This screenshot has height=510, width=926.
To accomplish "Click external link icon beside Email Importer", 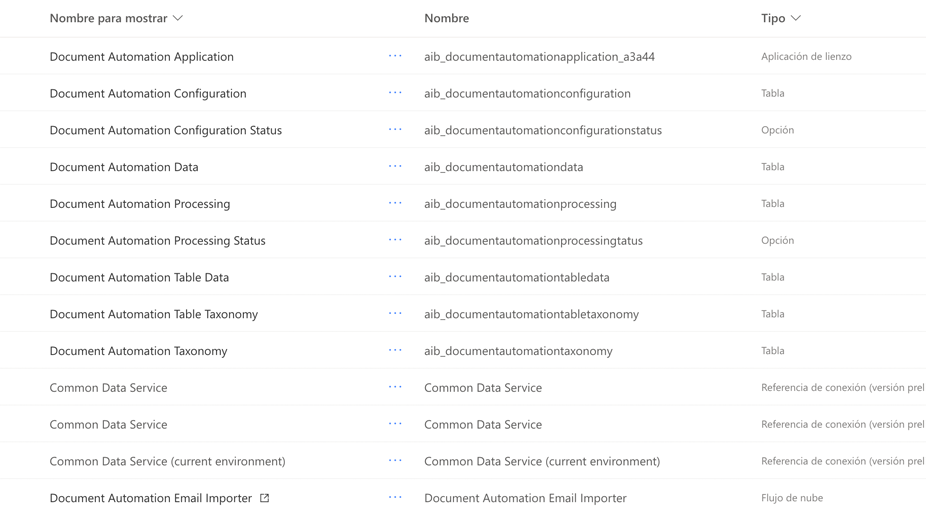I will [265, 498].
